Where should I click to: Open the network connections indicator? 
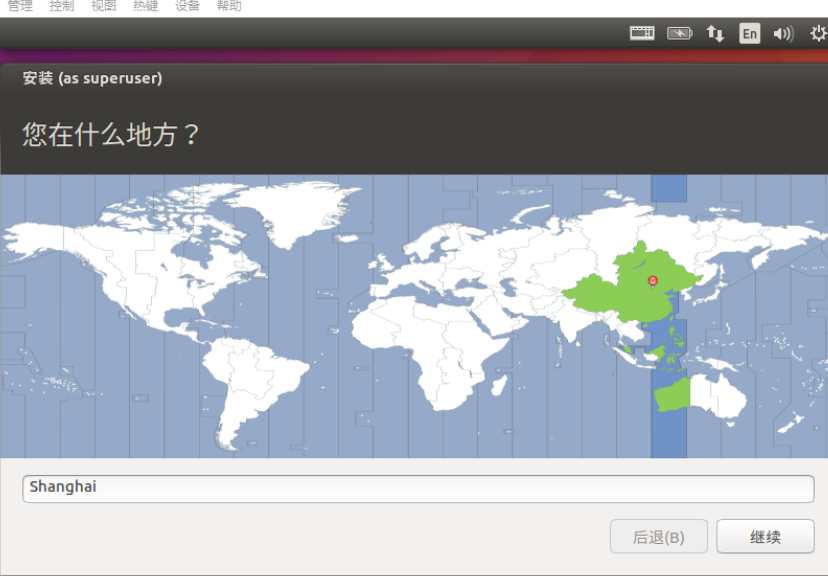715,34
